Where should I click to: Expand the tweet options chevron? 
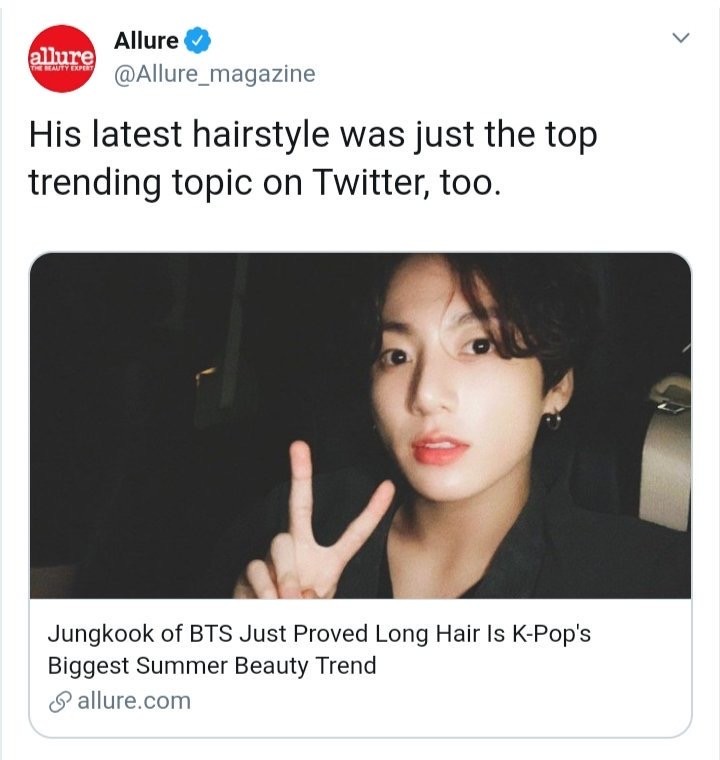pyautogui.click(x=681, y=37)
